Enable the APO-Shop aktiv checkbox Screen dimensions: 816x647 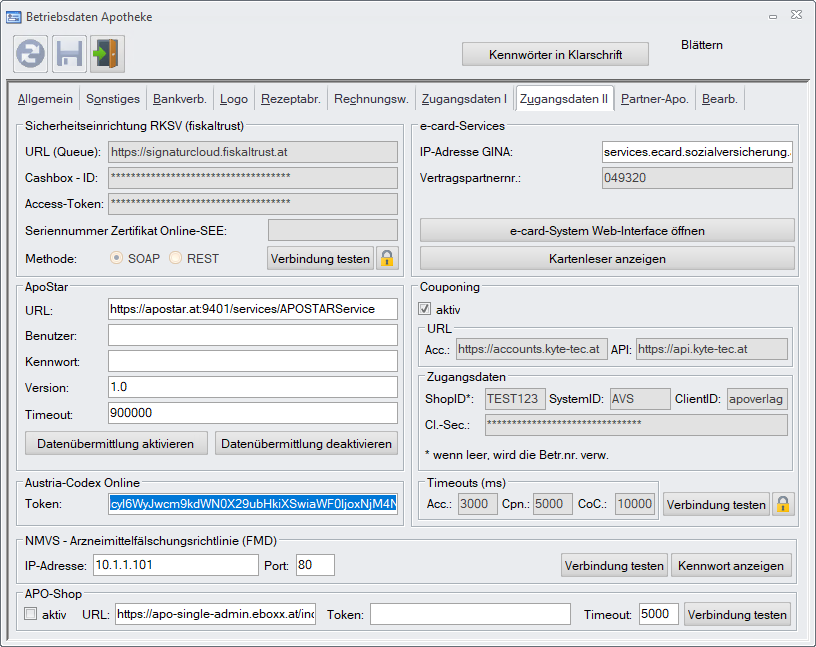click(x=31, y=614)
